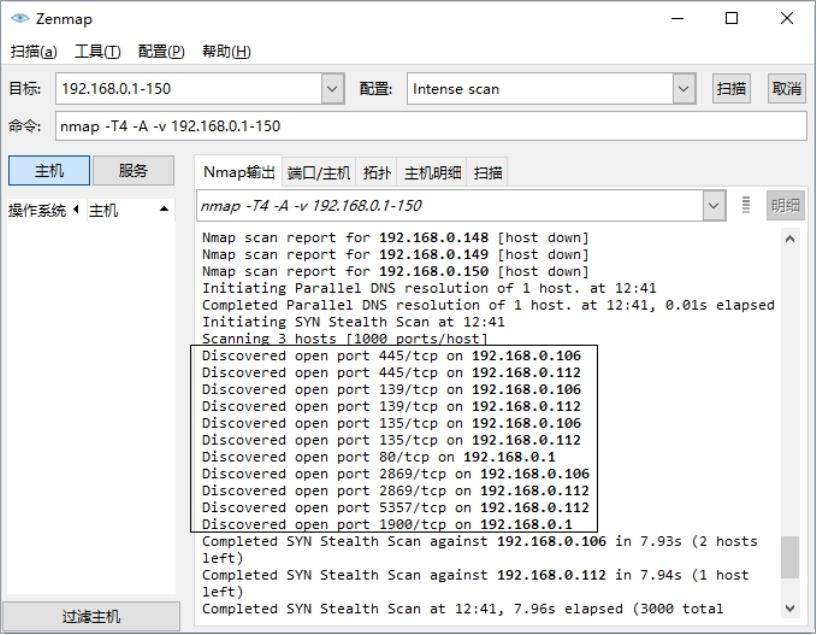Expand the 目标 target address dropdown

333,89
